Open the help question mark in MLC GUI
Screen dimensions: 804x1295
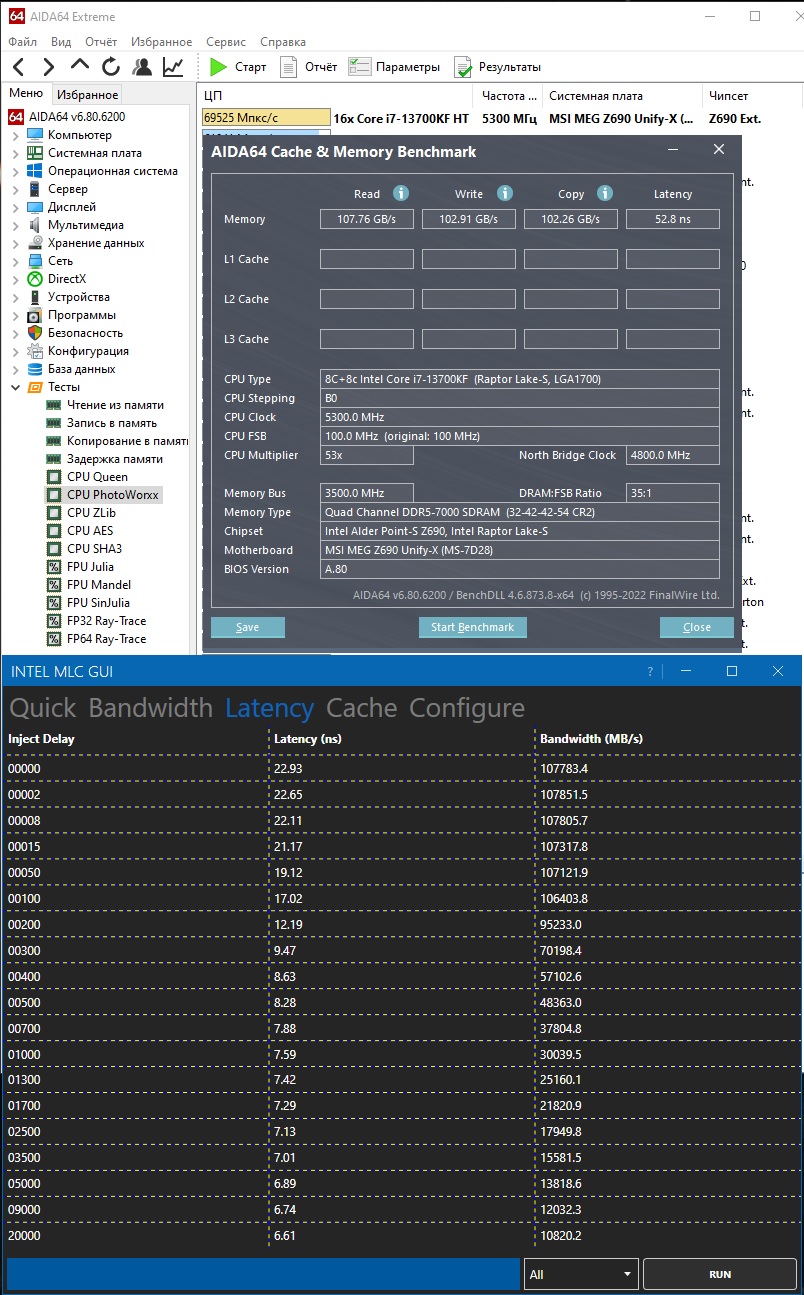pyautogui.click(x=650, y=671)
